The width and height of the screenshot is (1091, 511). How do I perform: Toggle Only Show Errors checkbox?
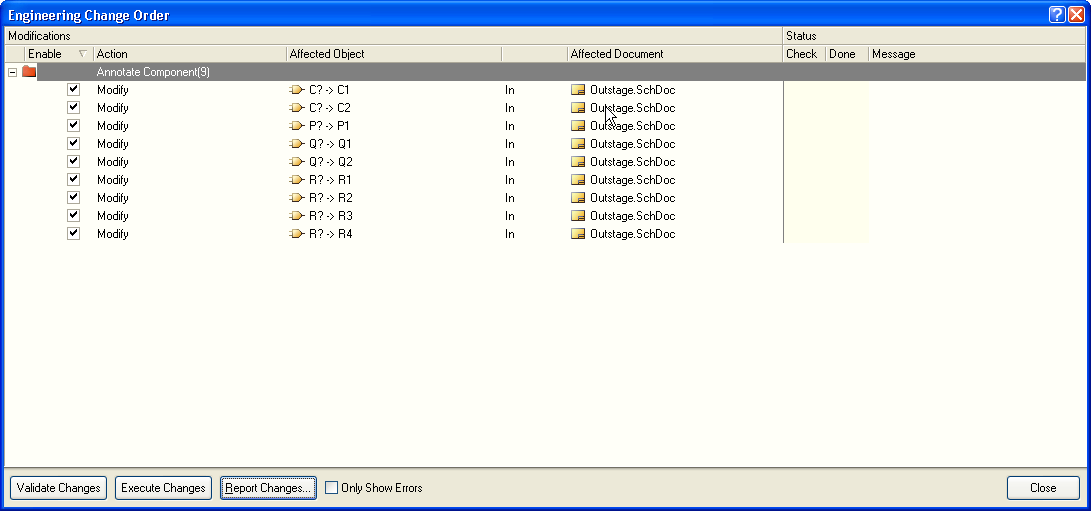pos(332,488)
